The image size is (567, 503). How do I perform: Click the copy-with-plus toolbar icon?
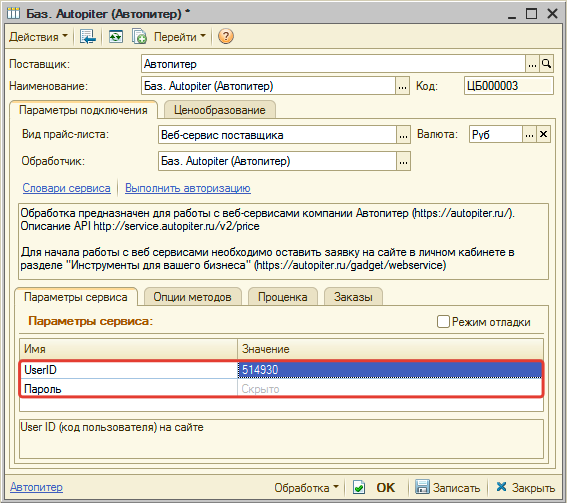139,37
